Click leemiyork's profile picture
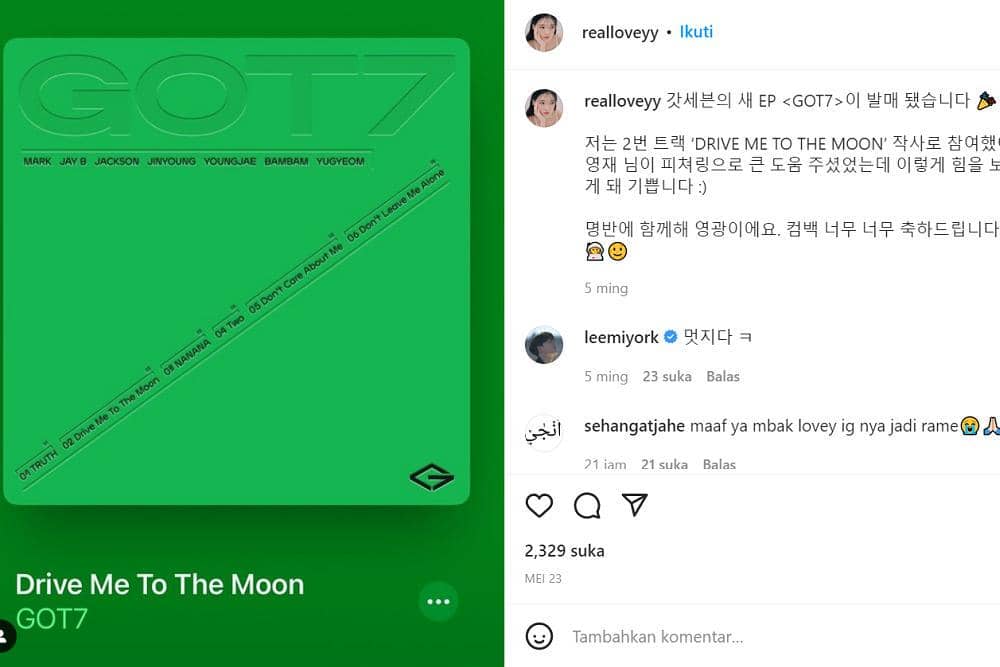The width and height of the screenshot is (1000, 667). point(544,344)
